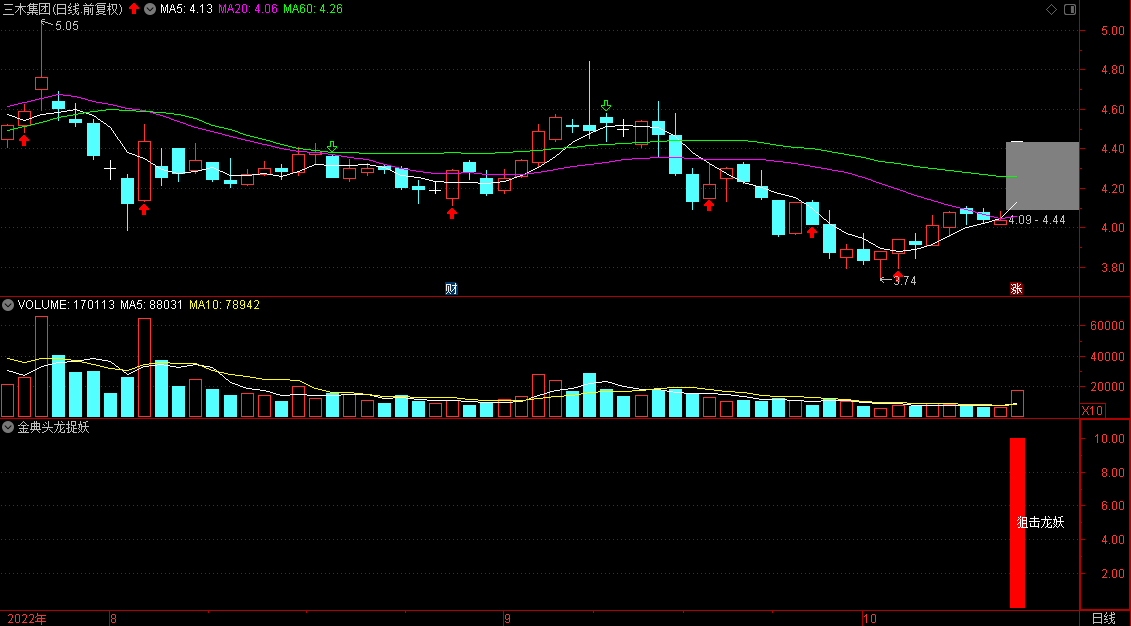Click the 4.09 - 4.44 range label
The width and height of the screenshot is (1131, 626).
point(1037,220)
